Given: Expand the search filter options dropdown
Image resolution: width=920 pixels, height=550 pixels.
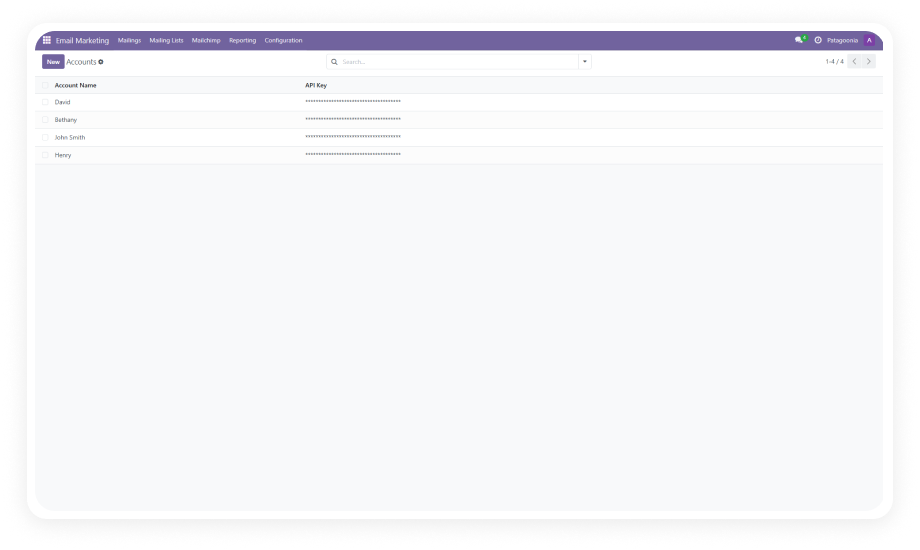Looking at the screenshot, I should pyautogui.click(x=585, y=62).
